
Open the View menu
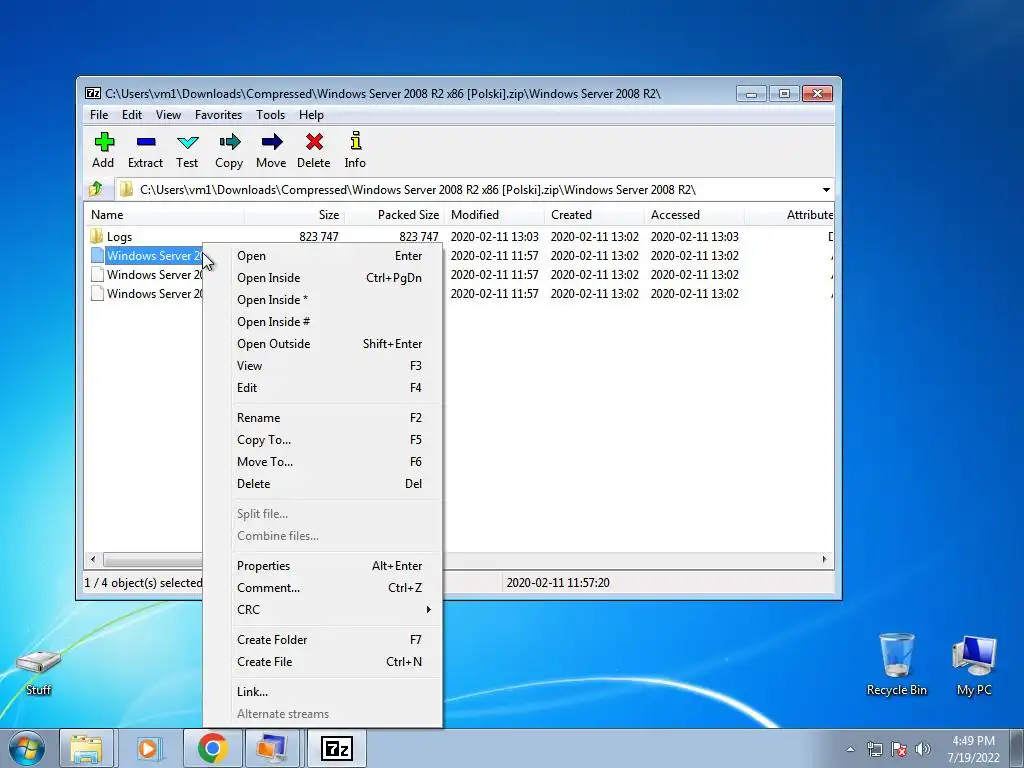(168, 115)
